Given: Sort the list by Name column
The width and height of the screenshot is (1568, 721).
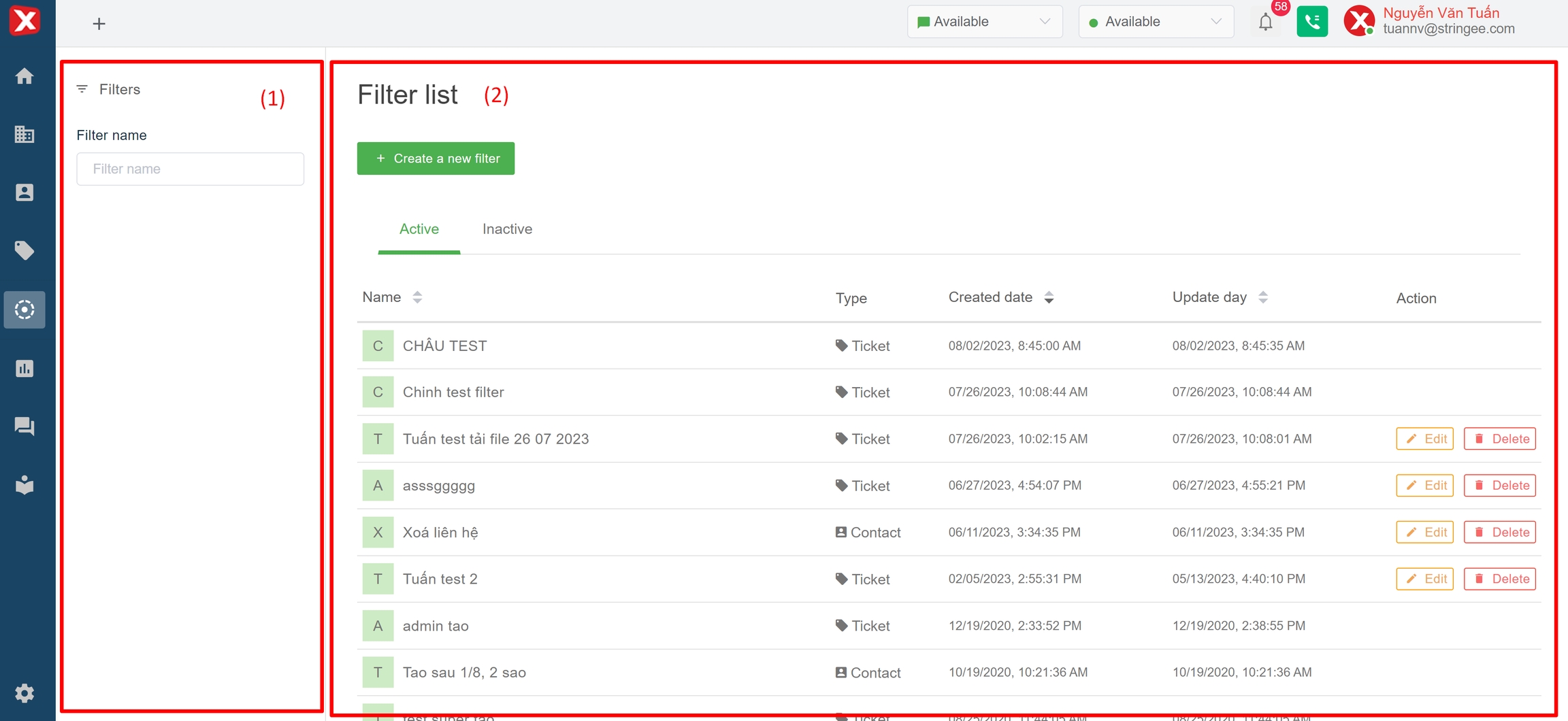Looking at the screenshot, I should coord(417,297).
